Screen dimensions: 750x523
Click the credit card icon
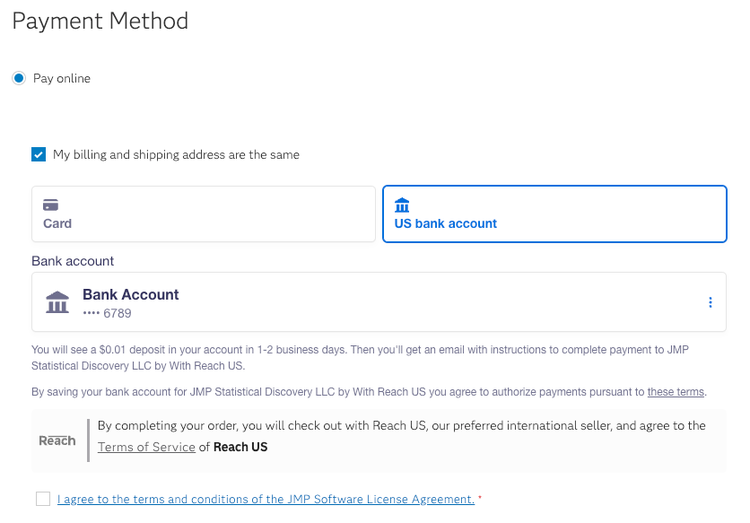(50, 205)
